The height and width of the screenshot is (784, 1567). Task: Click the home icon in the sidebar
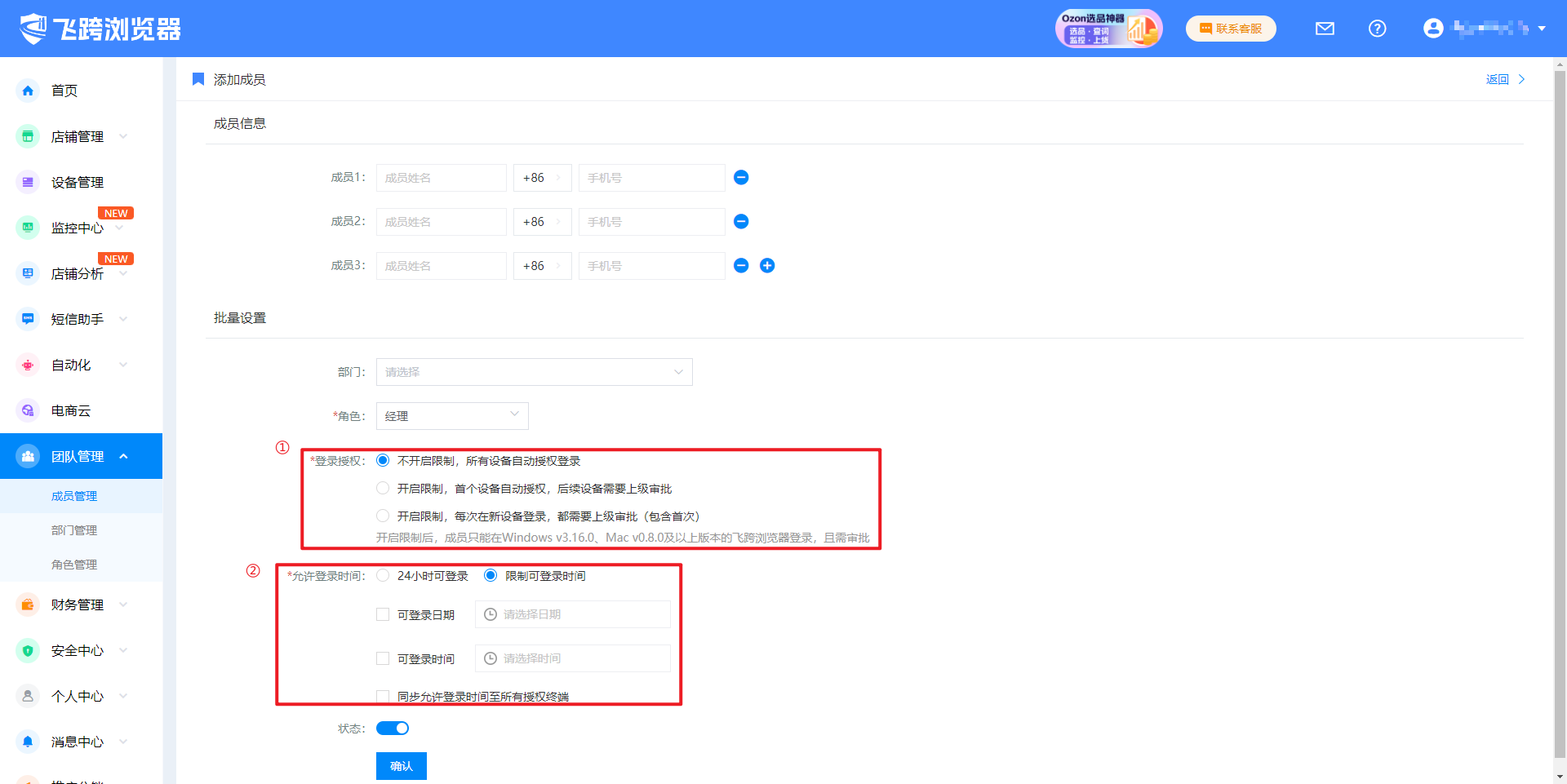(28, 91)
